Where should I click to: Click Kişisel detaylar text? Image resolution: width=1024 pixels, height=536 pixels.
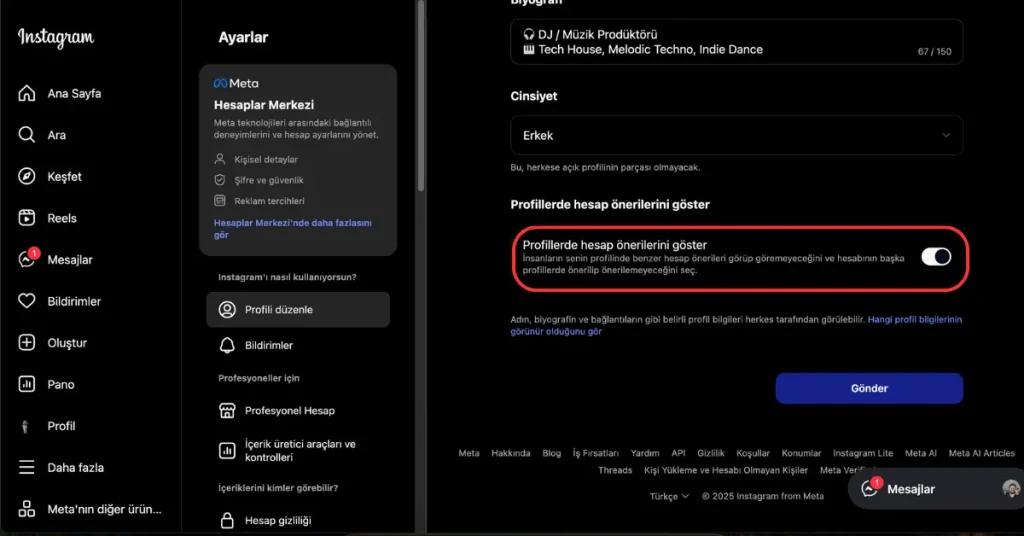tap(266, 159)
